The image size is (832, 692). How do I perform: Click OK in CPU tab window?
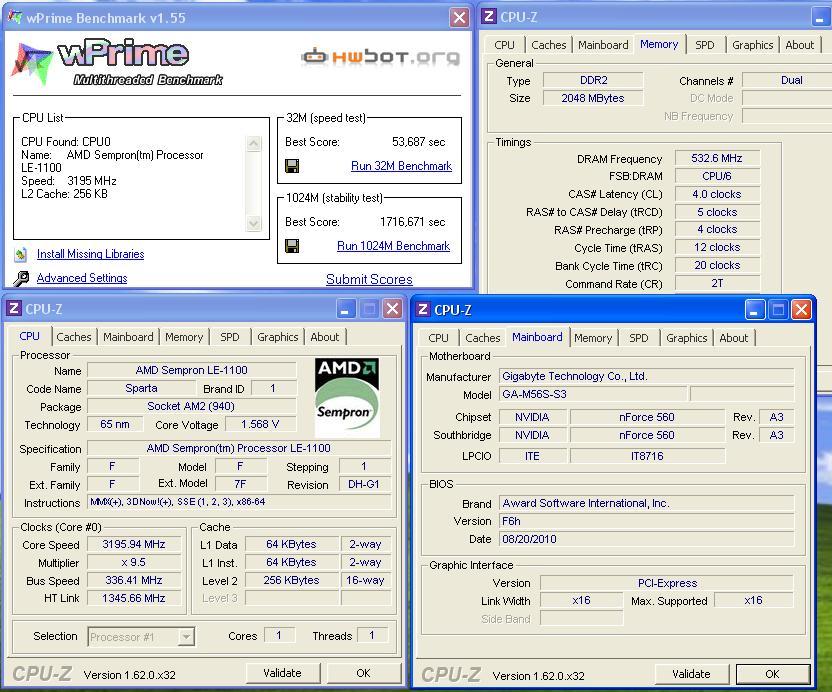click(363, 673)
